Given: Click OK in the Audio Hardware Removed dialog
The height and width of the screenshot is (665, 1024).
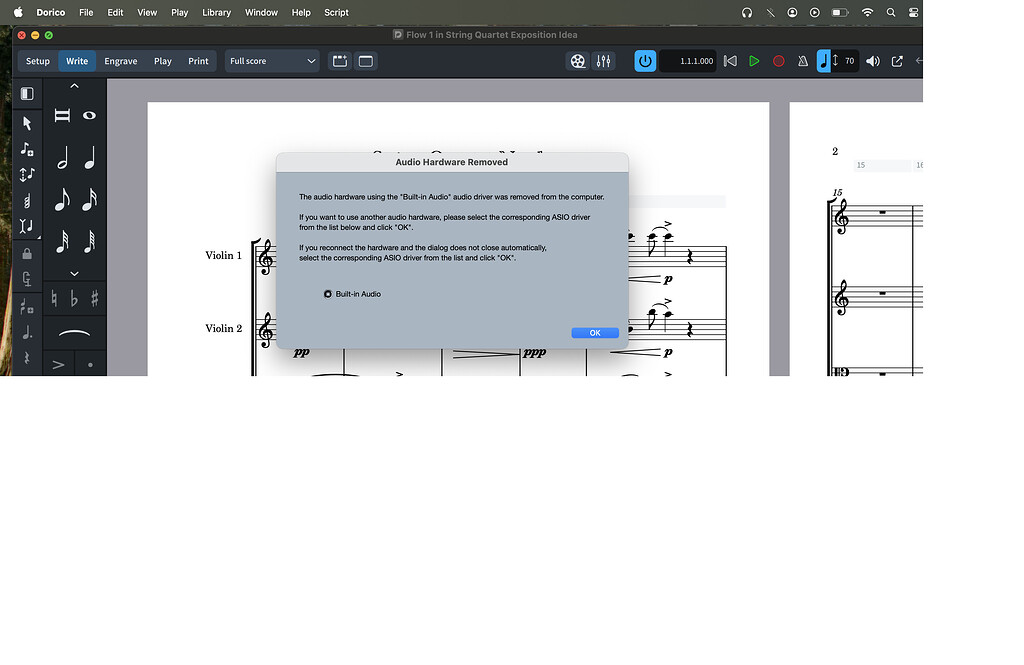Looking at the screenshot, I should (595, 332).
